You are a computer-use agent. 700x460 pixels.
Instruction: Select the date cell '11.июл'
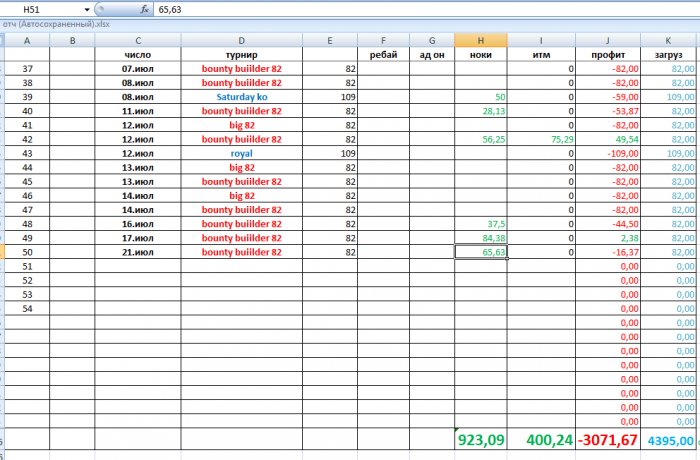pyautogui.click(x=138, y=111)
